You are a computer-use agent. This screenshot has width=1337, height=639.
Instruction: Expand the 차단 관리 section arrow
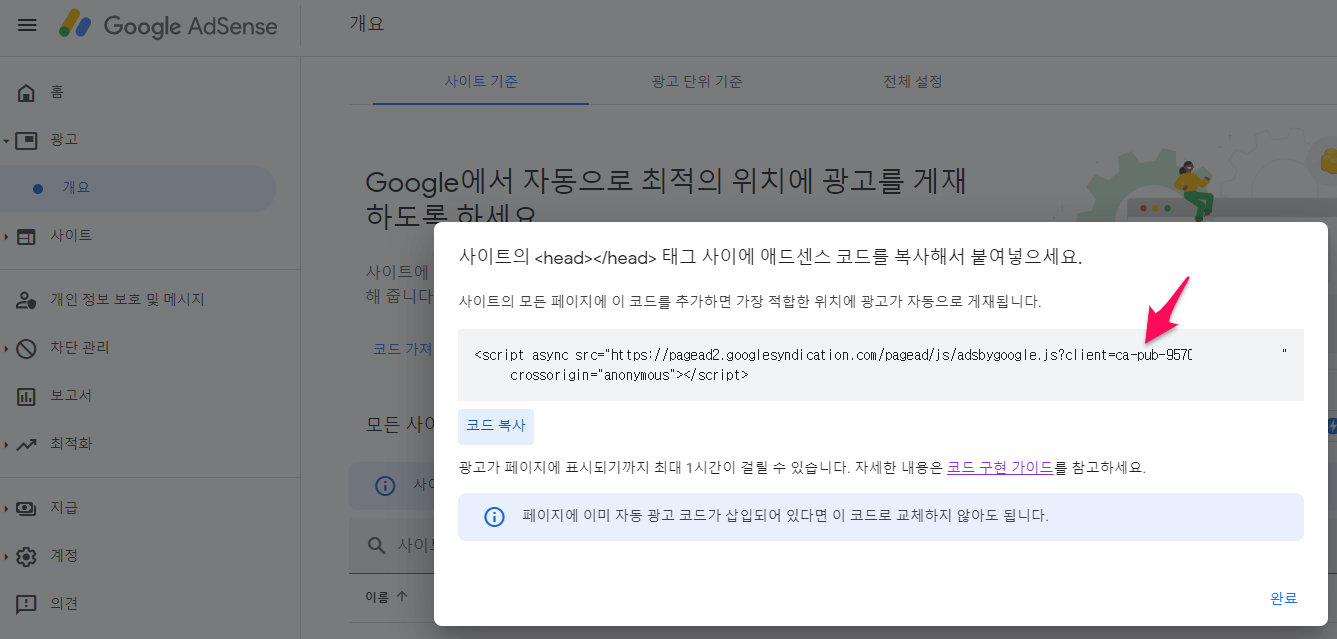[x=6, y=348]
